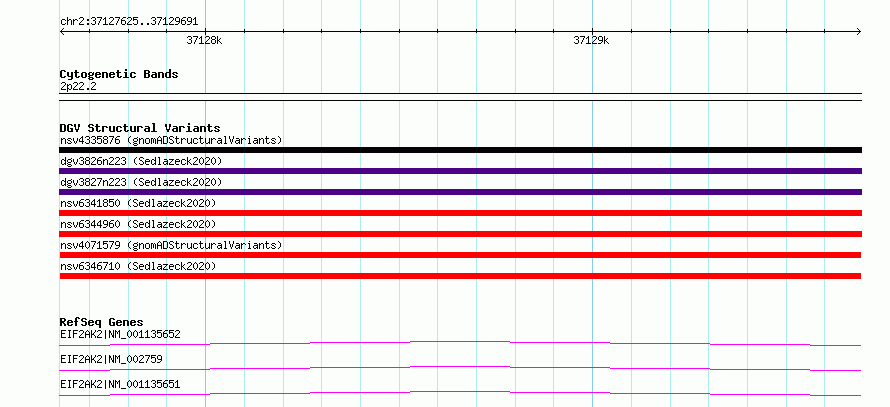
Task: Click the red bar under nsv4071579
Action: [x=460, y=255]
